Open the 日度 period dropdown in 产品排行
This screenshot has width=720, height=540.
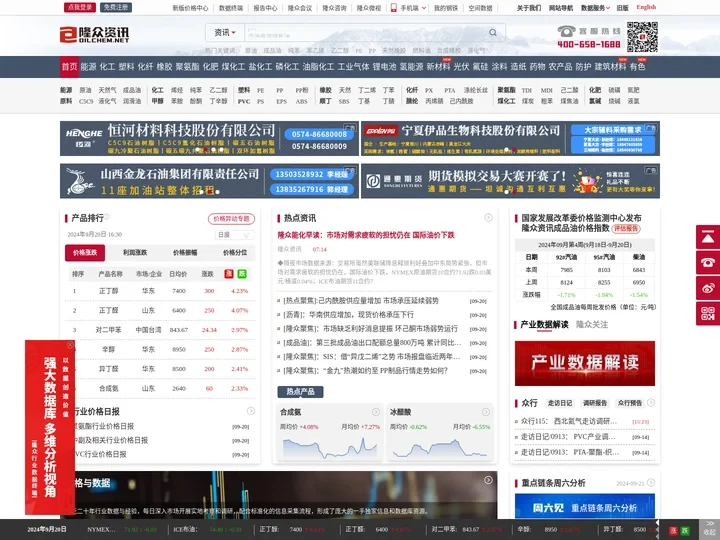234,235
